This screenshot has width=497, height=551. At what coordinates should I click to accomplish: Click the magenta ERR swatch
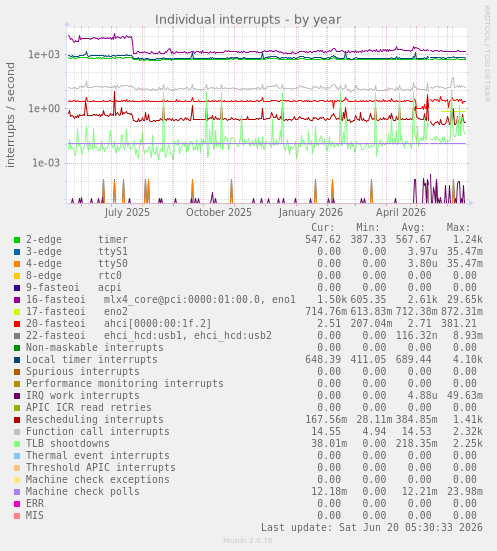(x=17, y=504)
